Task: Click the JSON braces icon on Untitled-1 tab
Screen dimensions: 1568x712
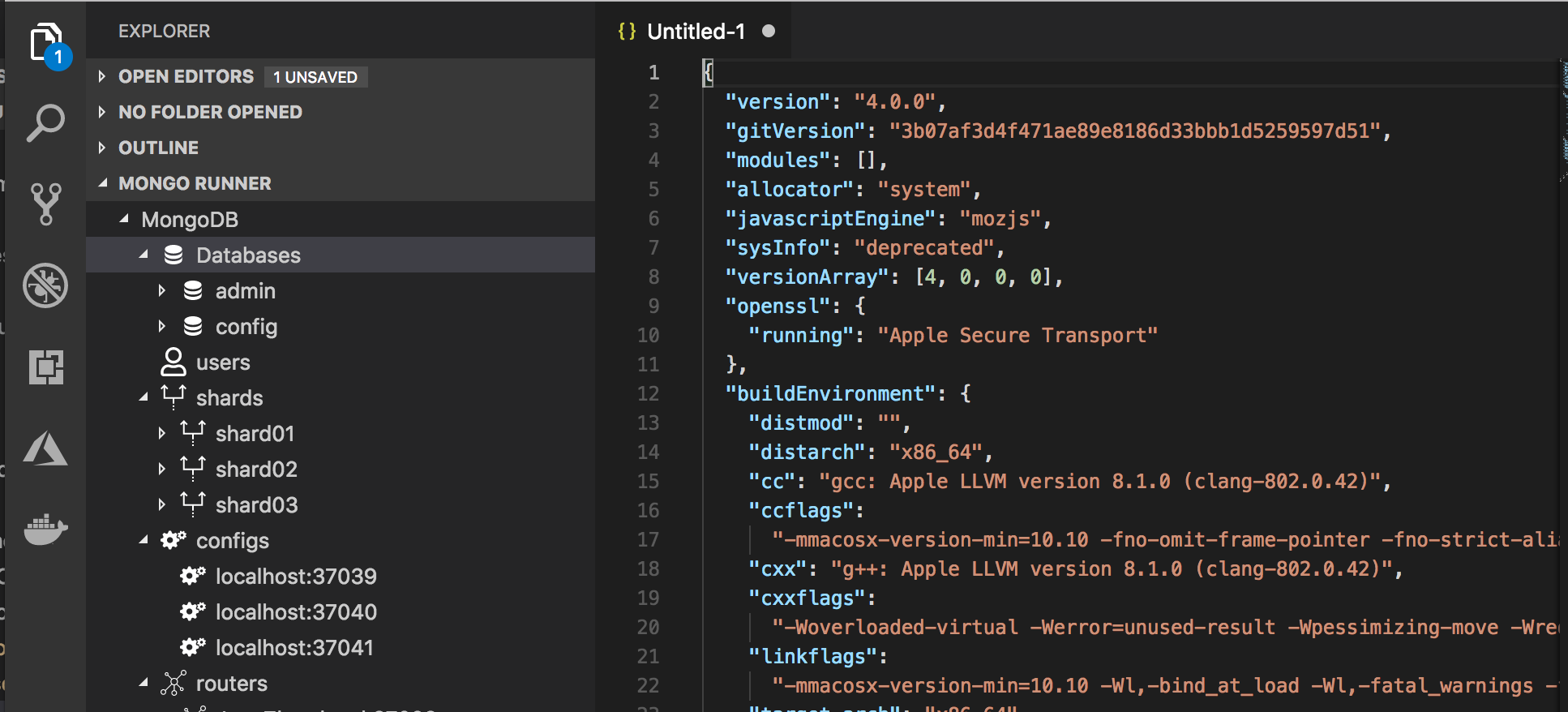Action: [627, 32]
